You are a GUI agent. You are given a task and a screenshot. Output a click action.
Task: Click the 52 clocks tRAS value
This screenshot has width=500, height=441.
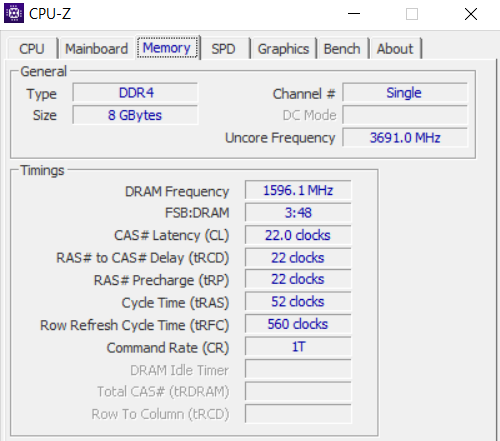tap(298, 301)
